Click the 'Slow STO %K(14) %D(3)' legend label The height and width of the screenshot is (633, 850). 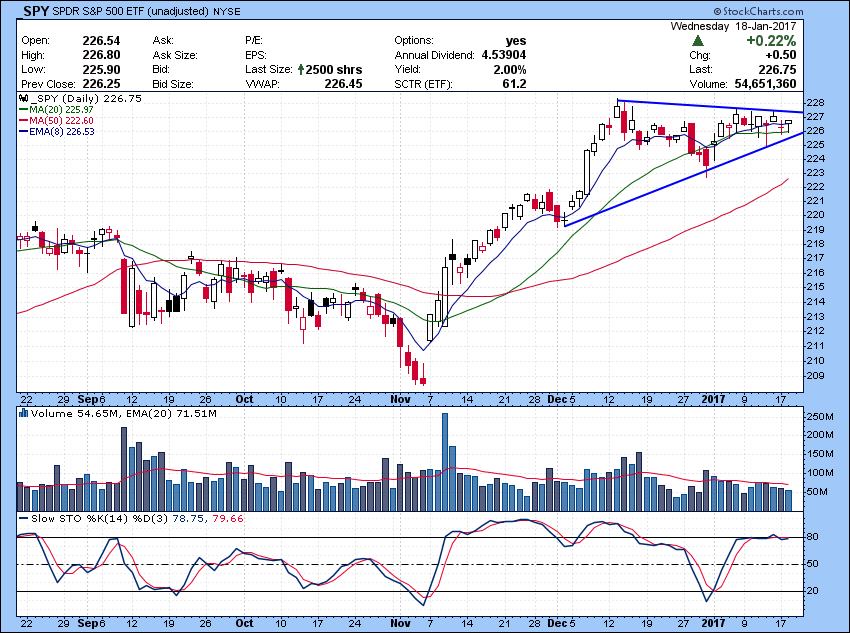coord(100,519)
